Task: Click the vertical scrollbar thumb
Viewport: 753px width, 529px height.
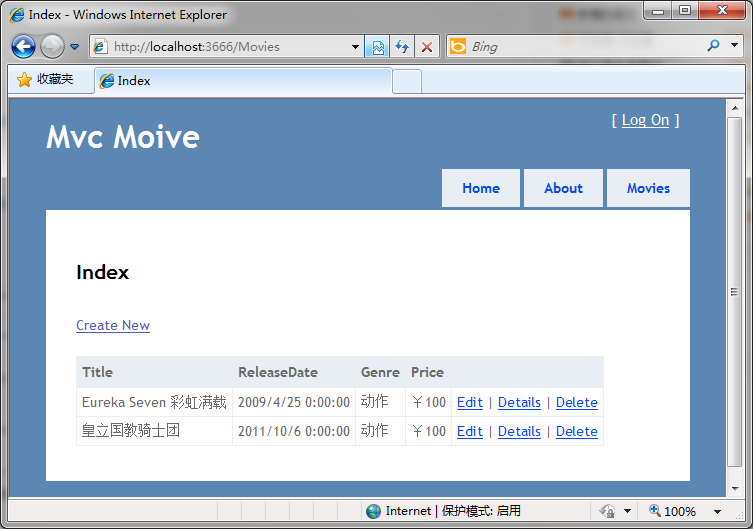Action: pos(735,292)
